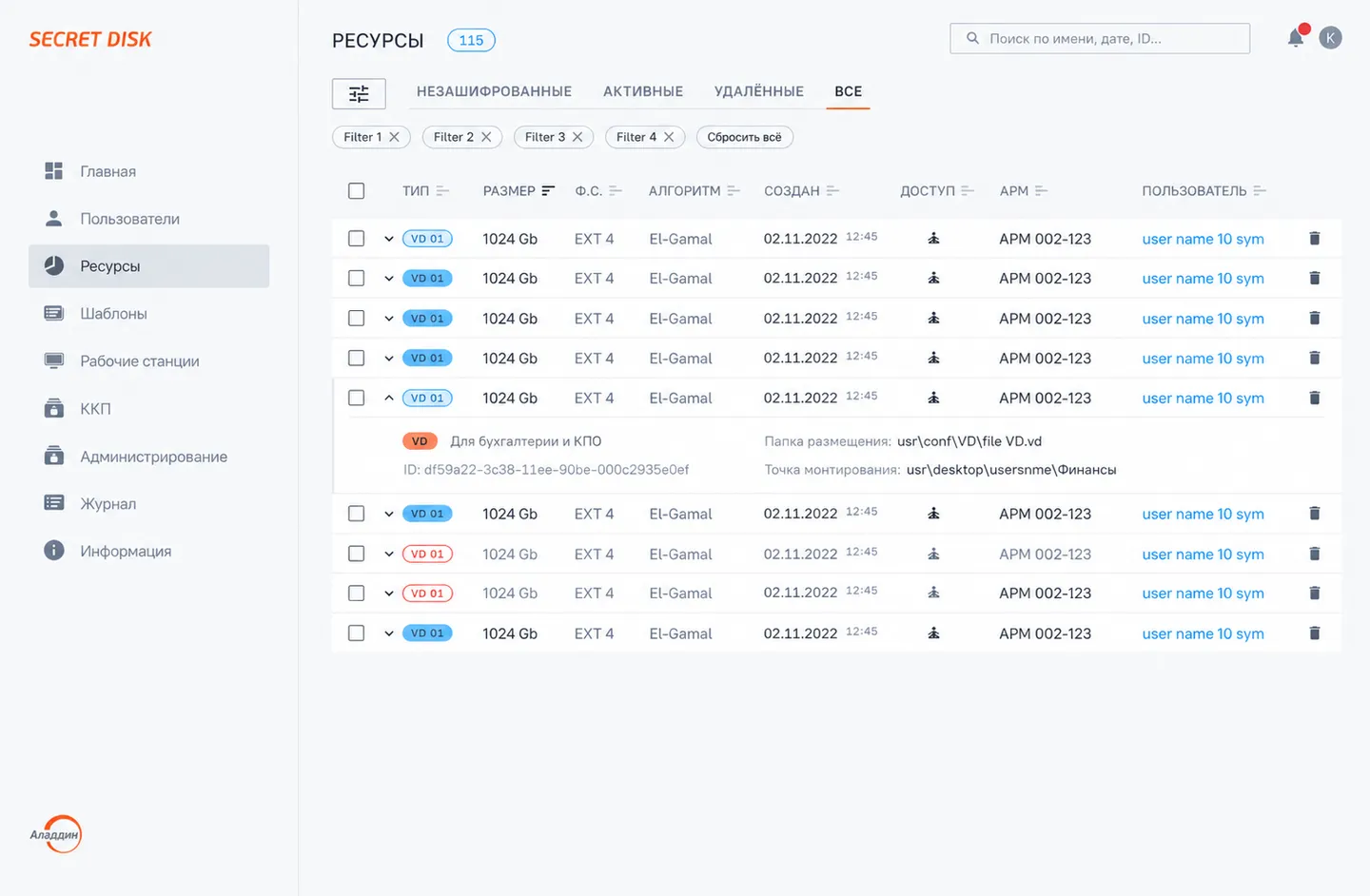The width and height of the screenshot is (1370, 896).
Task: Remove the Filter 2 chip
Action: [x=486, y=137]
